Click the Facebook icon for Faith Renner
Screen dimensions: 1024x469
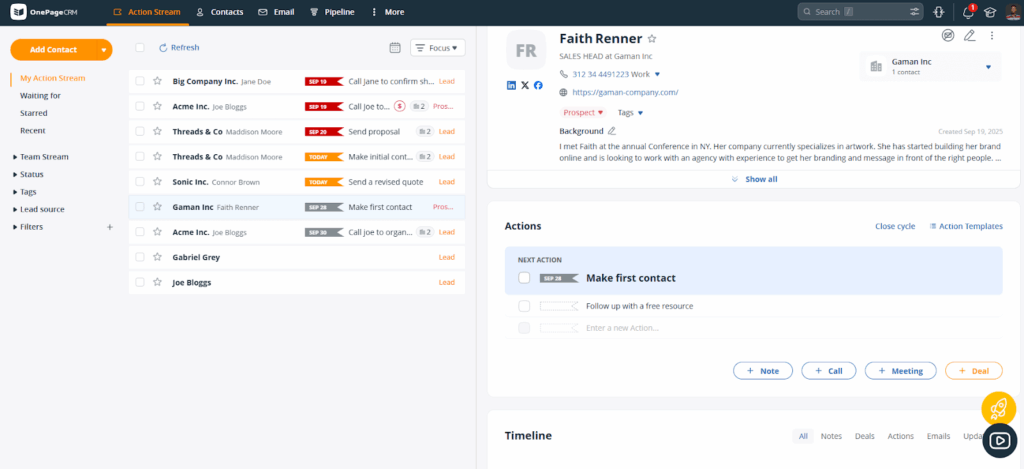click(x=538, y=85)
